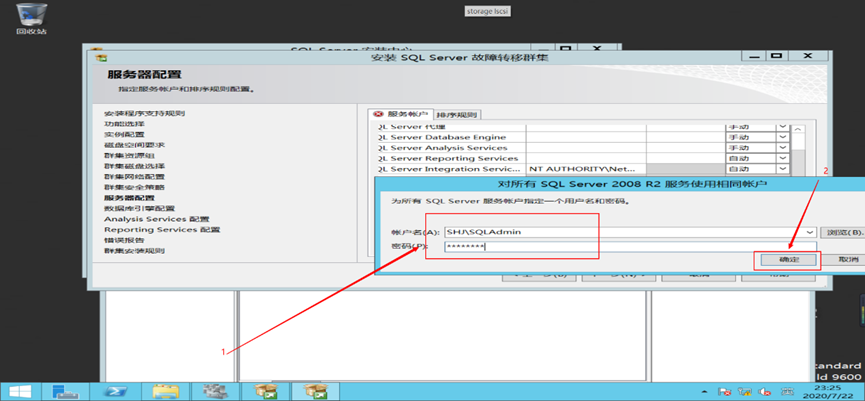
Task: Click the 数据库引擎配置 step
Action: [x=139, y=208]
